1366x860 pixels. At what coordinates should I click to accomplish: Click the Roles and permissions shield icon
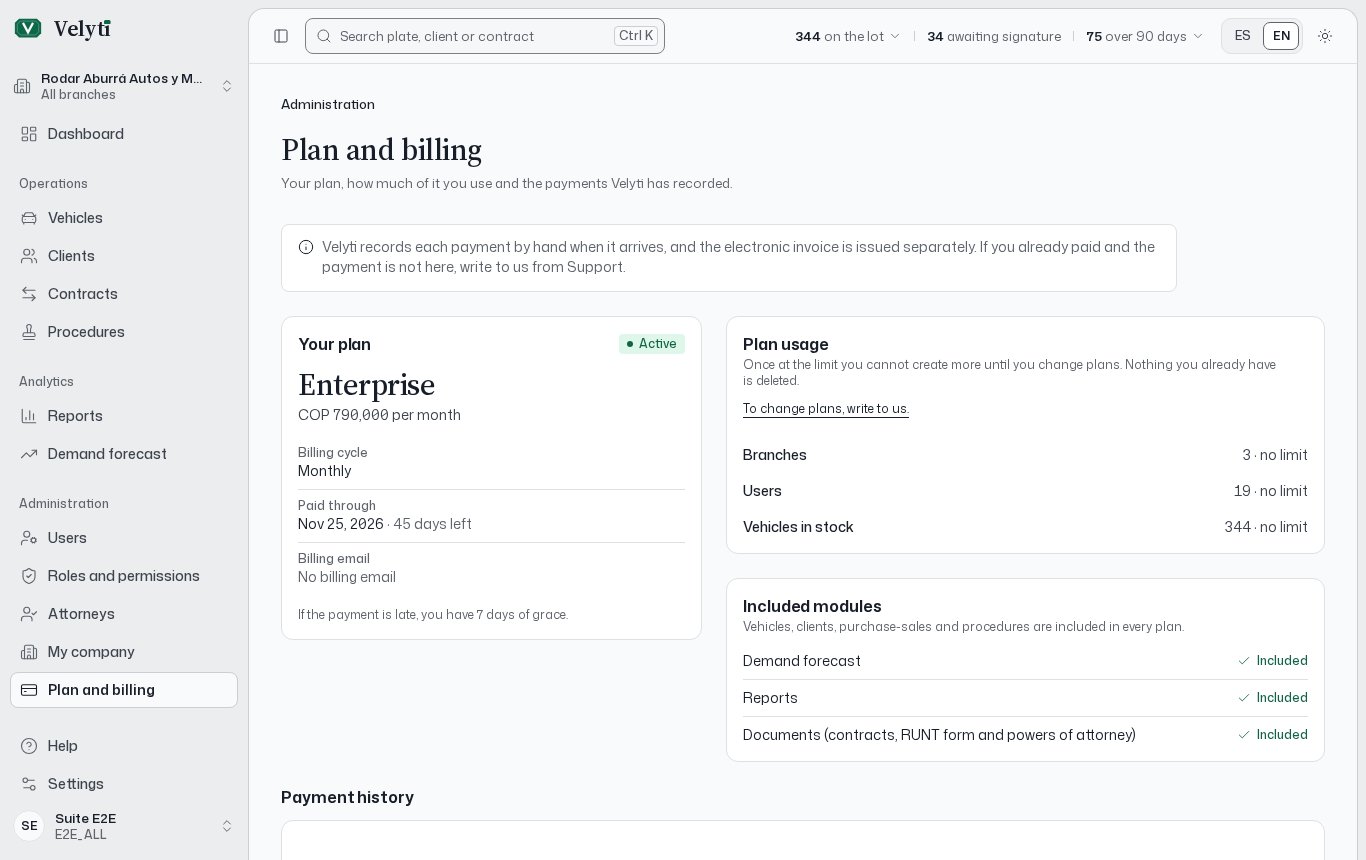click(x=29, y=576)
